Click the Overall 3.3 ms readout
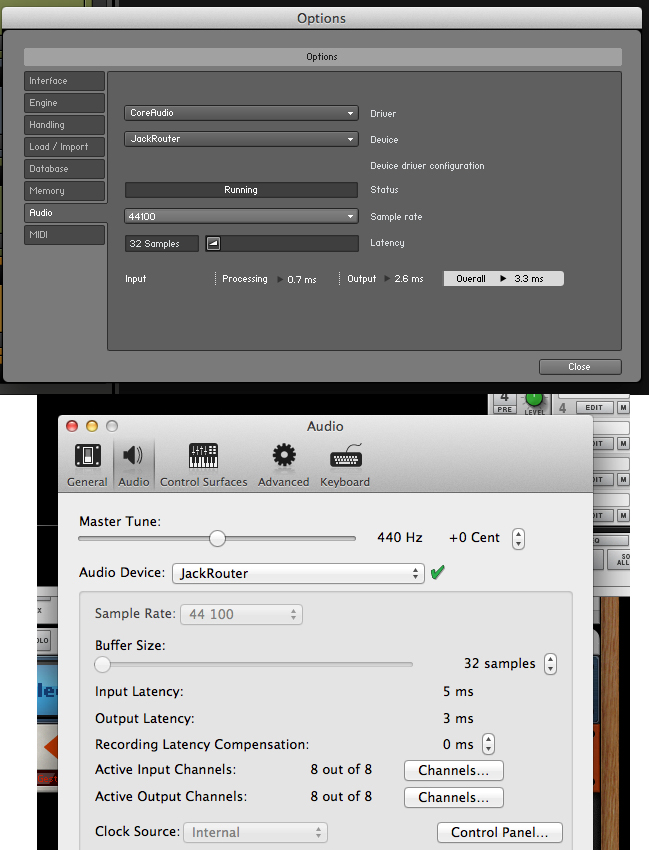The height and width of the screenshot is (850, 649). tap(504, 279)
